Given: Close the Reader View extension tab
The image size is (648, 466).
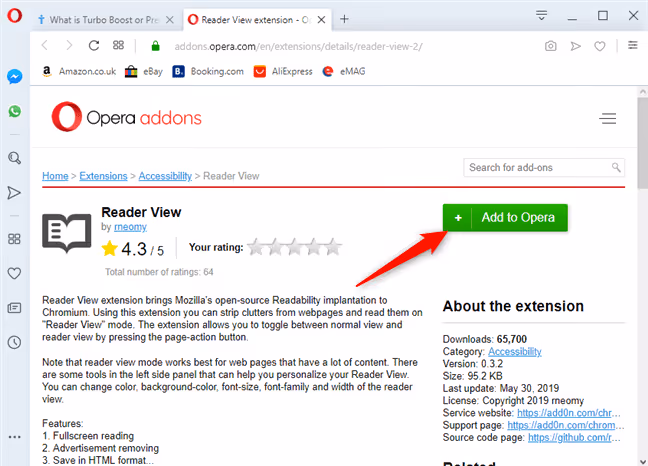Looking at the screenshot, I should [322, 19].
